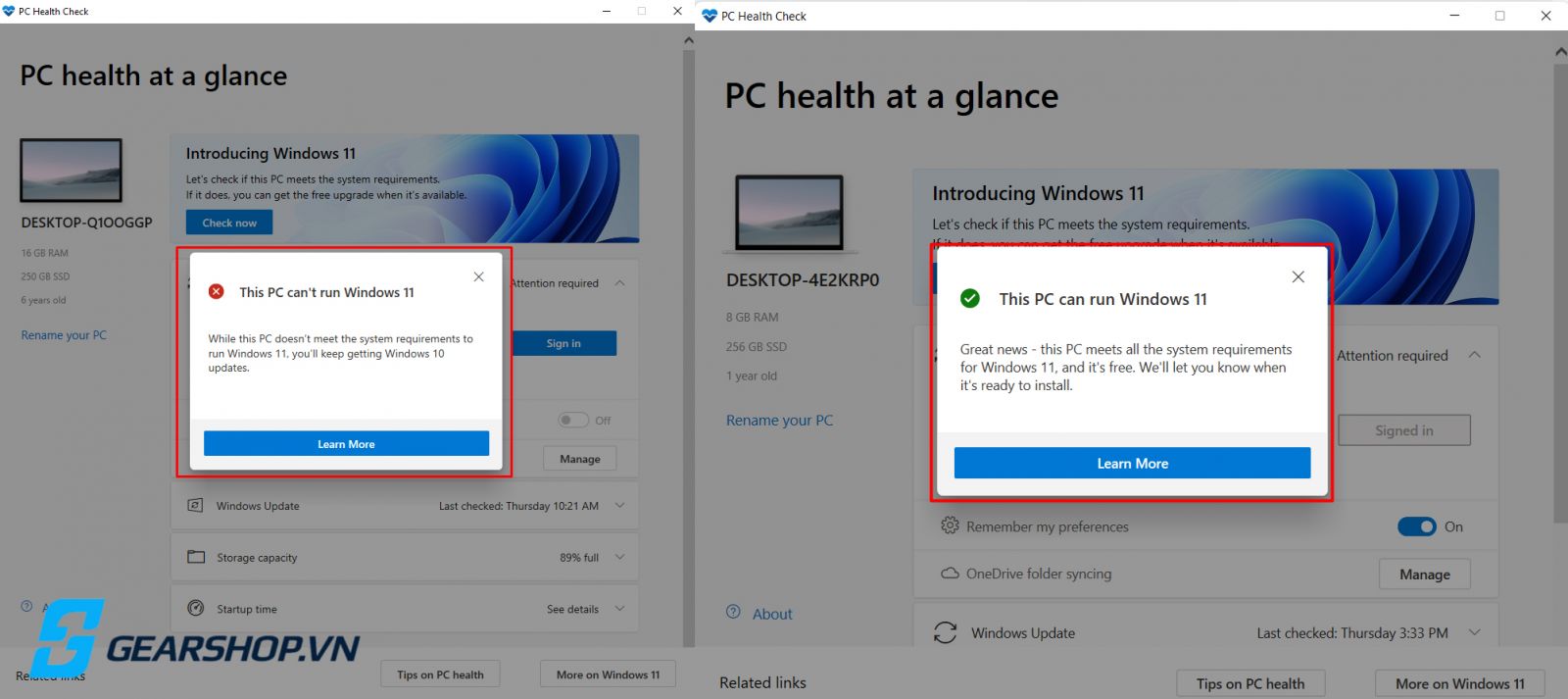Click the Startup time gauge icon
The height and width of the screenshot is (699, 1568).
(x=196, y=608)
